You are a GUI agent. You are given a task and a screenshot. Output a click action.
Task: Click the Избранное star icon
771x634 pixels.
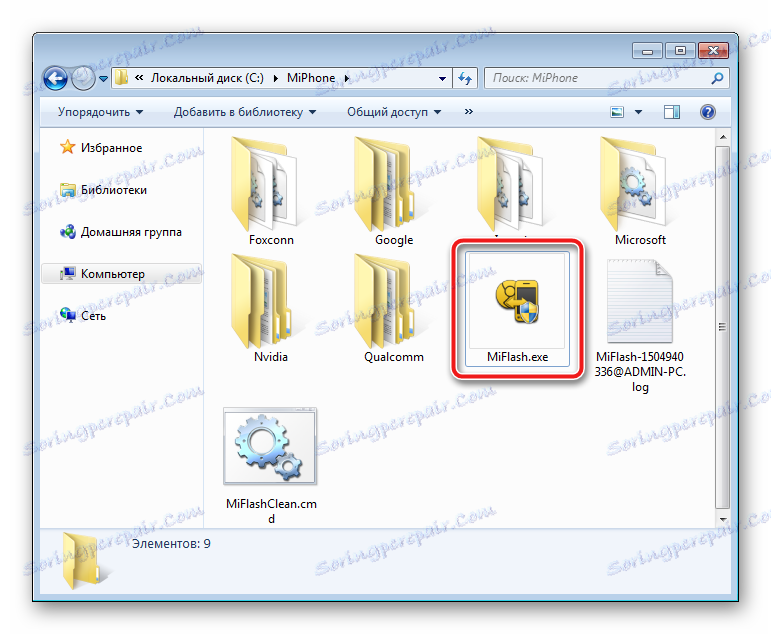click(x=67, y=147)
